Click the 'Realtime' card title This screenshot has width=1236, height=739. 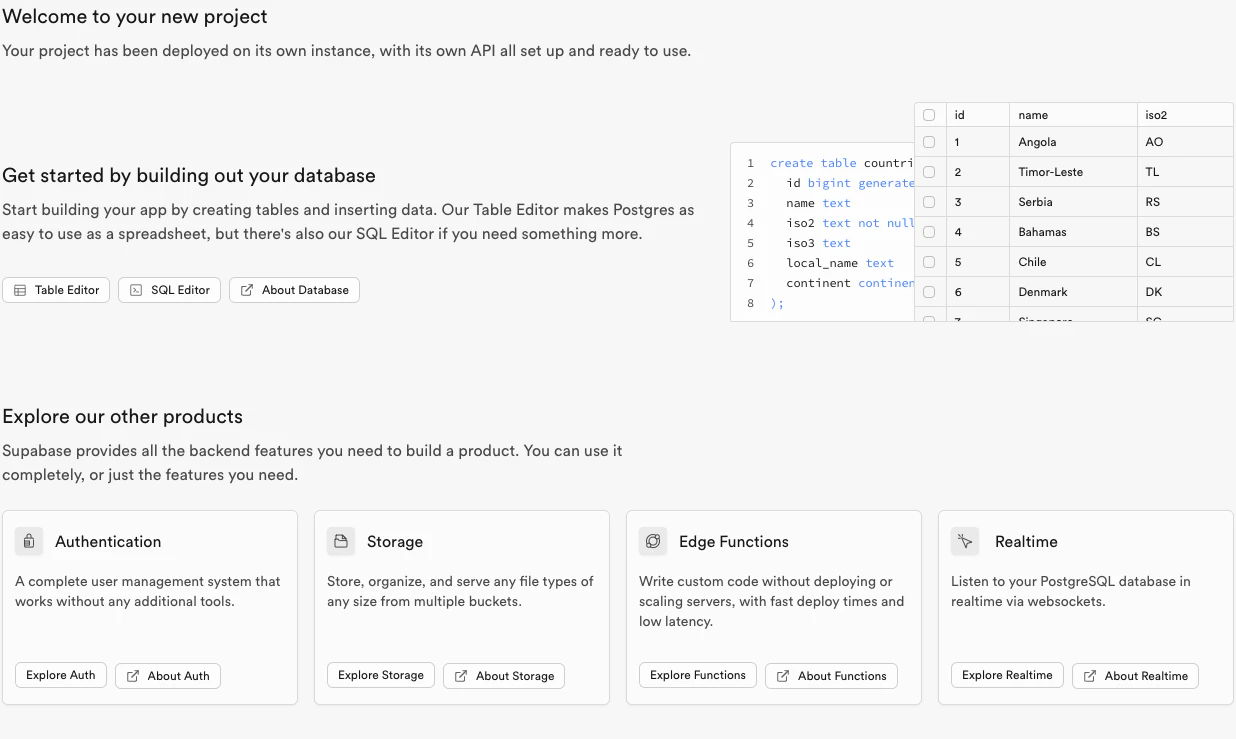pyautogui.click(x=1026, y=541)
